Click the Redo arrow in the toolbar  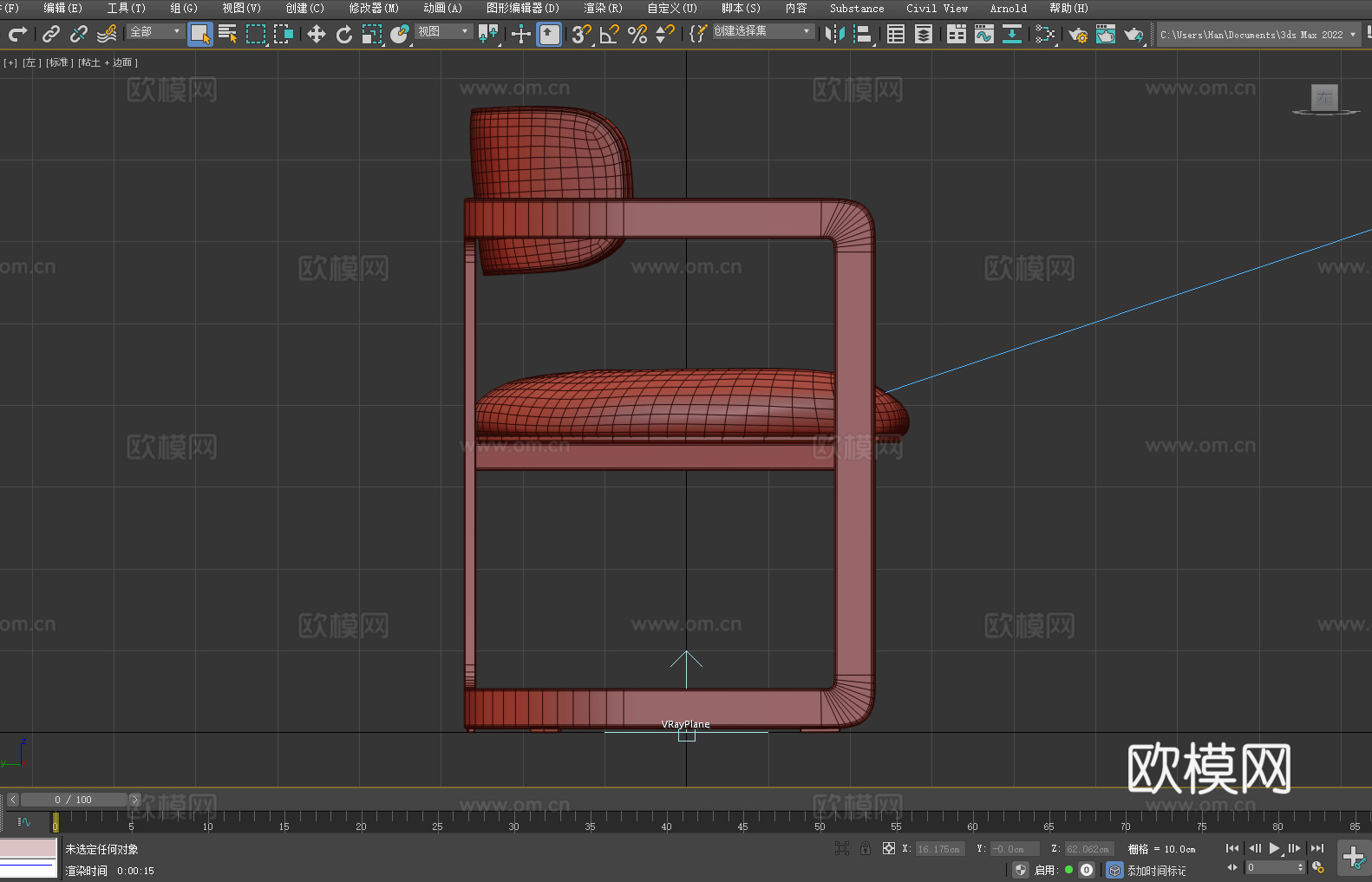coord(17,34)
